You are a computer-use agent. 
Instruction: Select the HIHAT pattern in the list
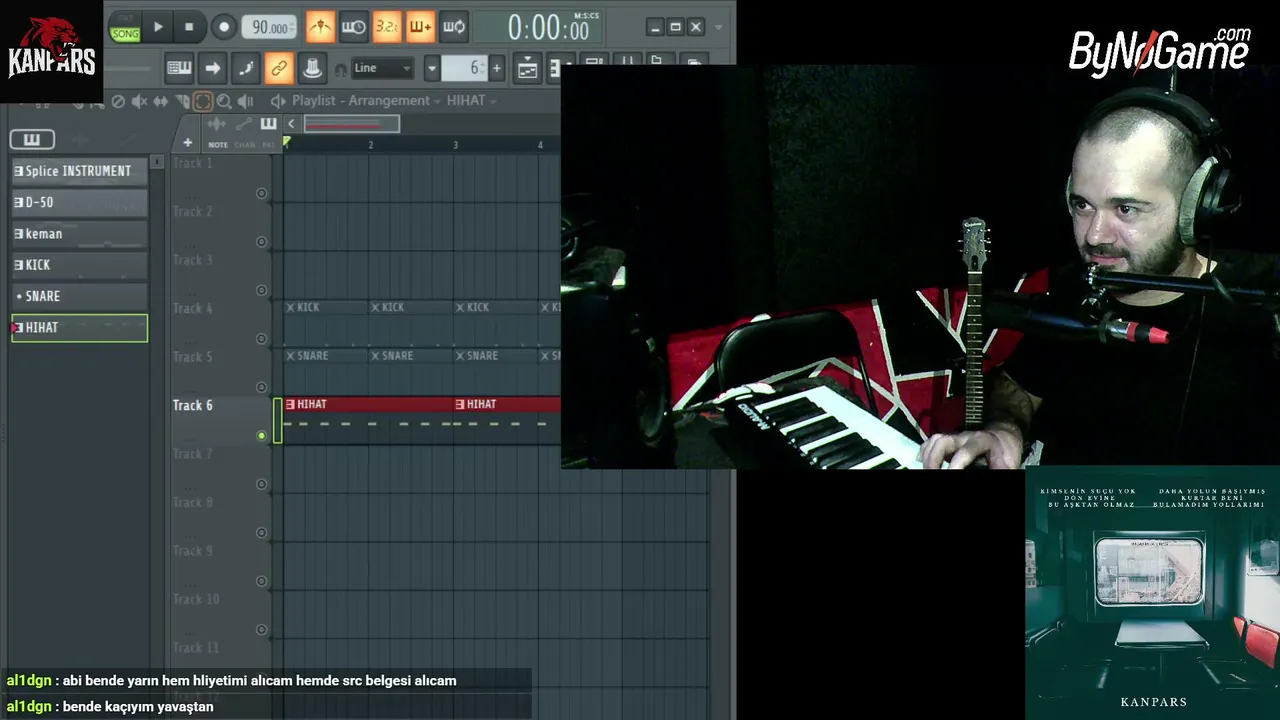point(79,328)
